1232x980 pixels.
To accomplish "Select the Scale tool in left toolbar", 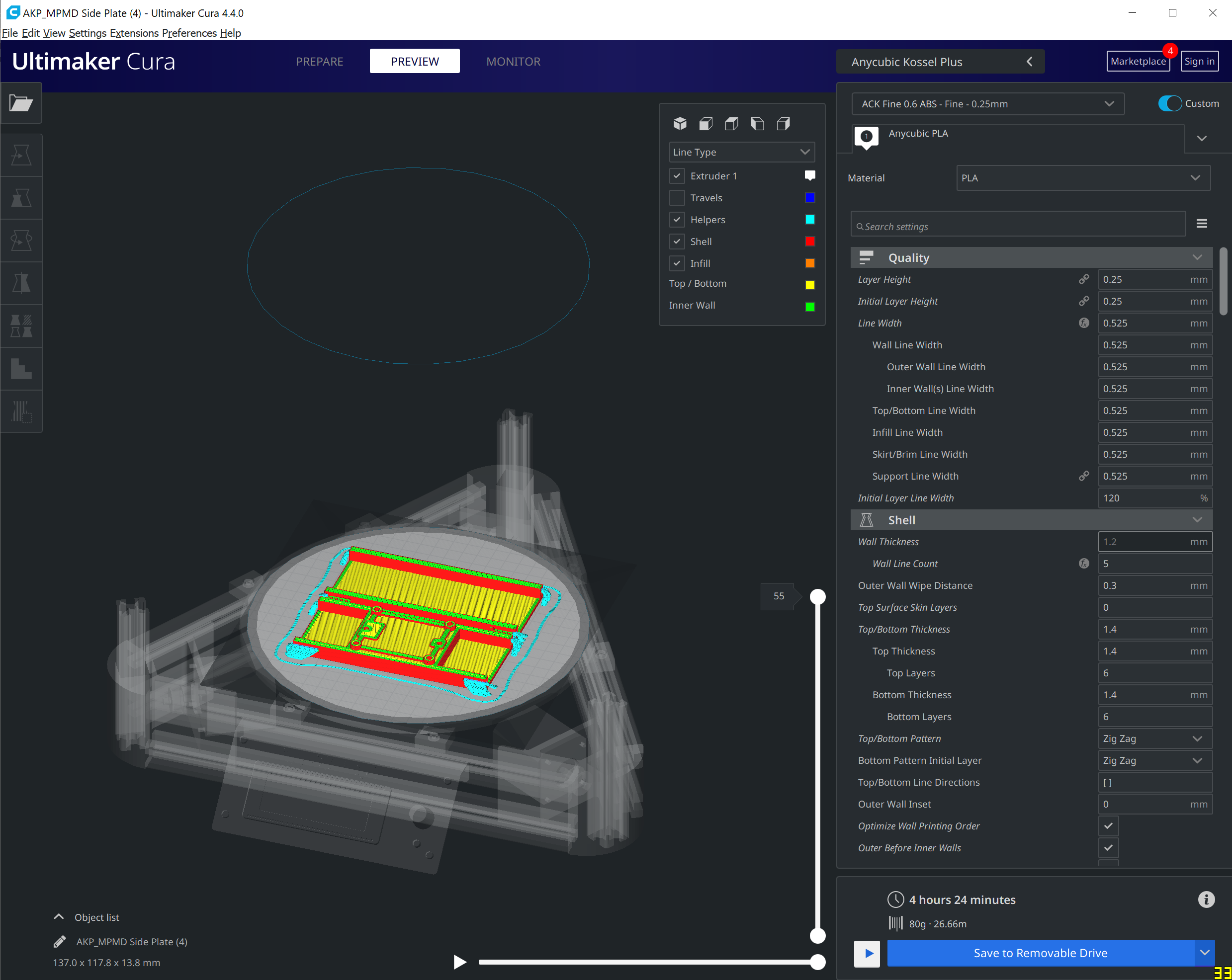I will point(21,198).
